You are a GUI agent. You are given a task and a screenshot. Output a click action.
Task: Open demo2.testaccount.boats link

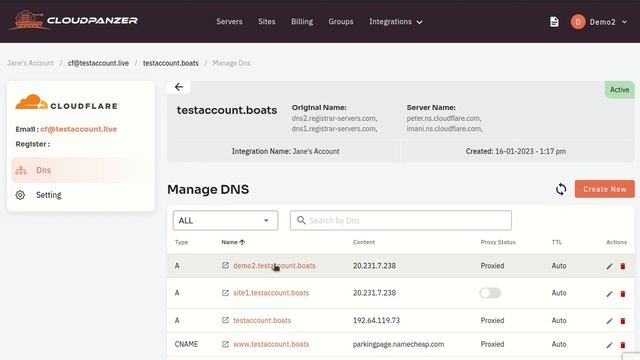(x=274, y=266)
